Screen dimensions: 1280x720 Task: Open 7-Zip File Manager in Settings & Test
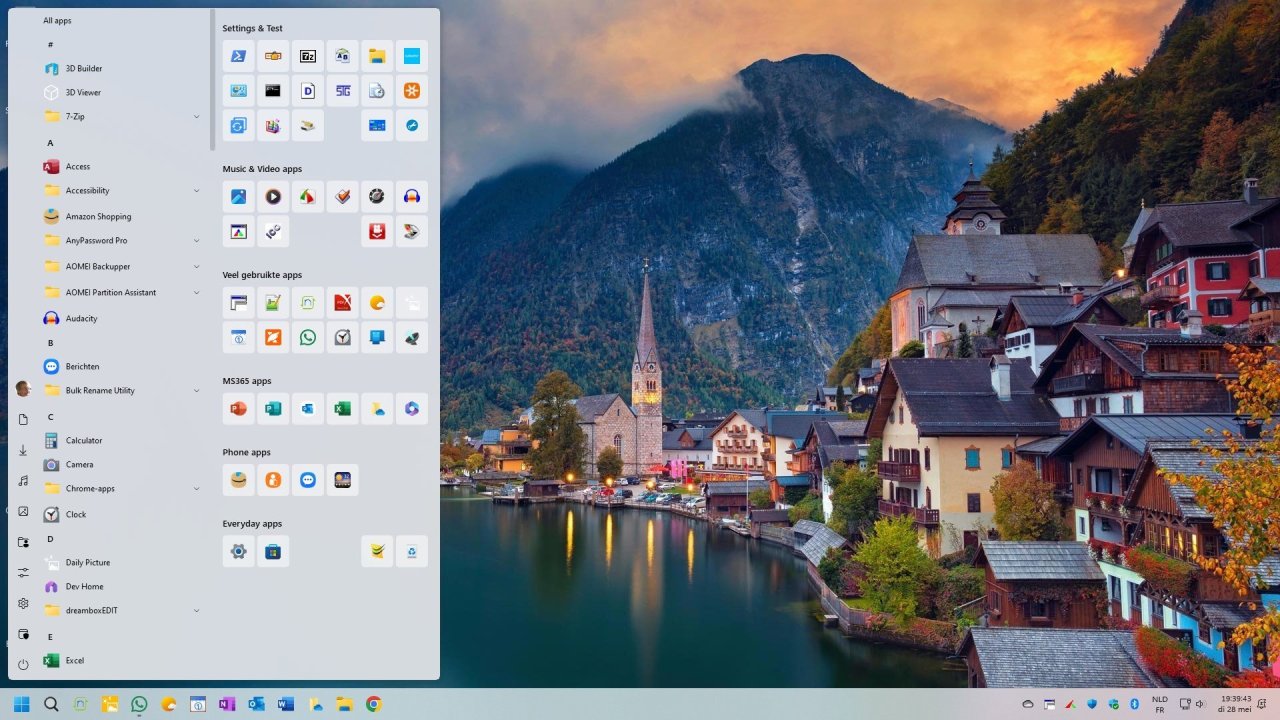[307, 55]
